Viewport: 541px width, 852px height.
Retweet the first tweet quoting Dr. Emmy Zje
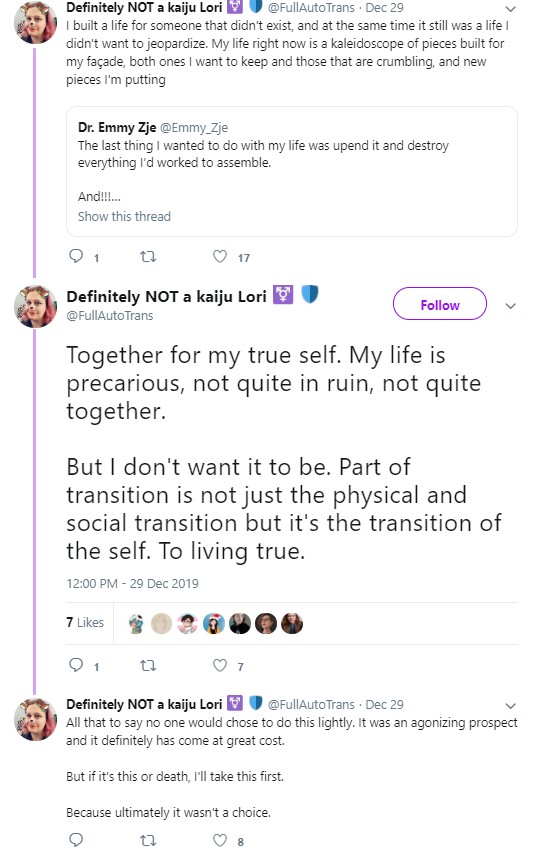click(x=148, y=256)
